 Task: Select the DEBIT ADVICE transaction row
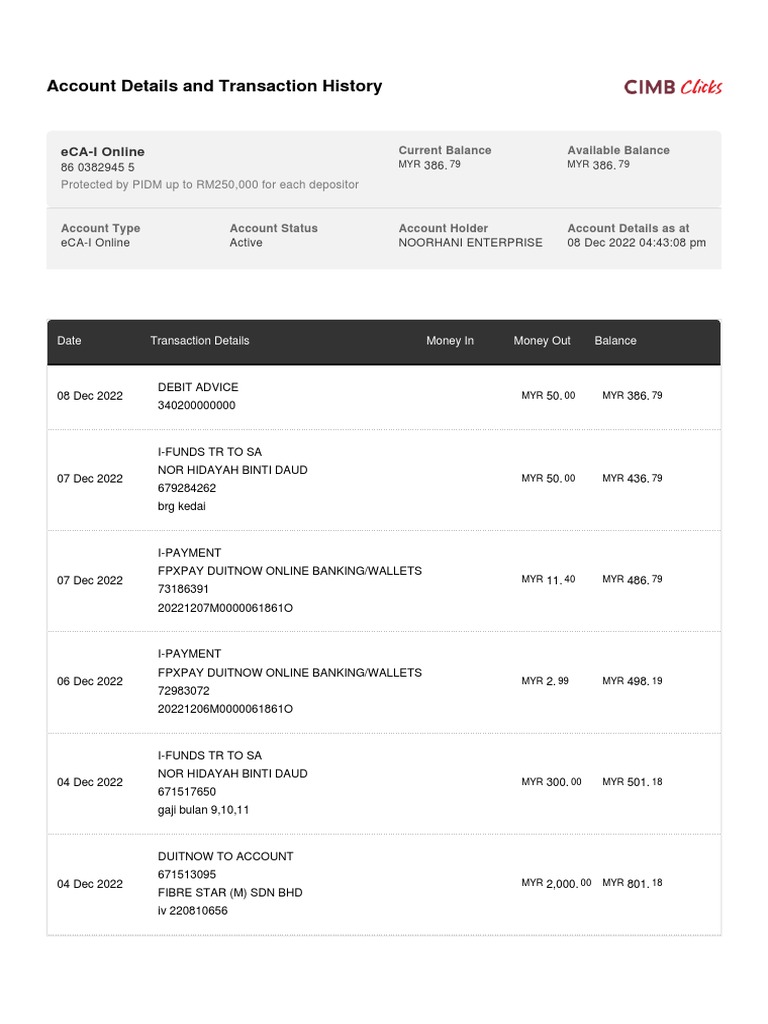(x=384, y=396)
